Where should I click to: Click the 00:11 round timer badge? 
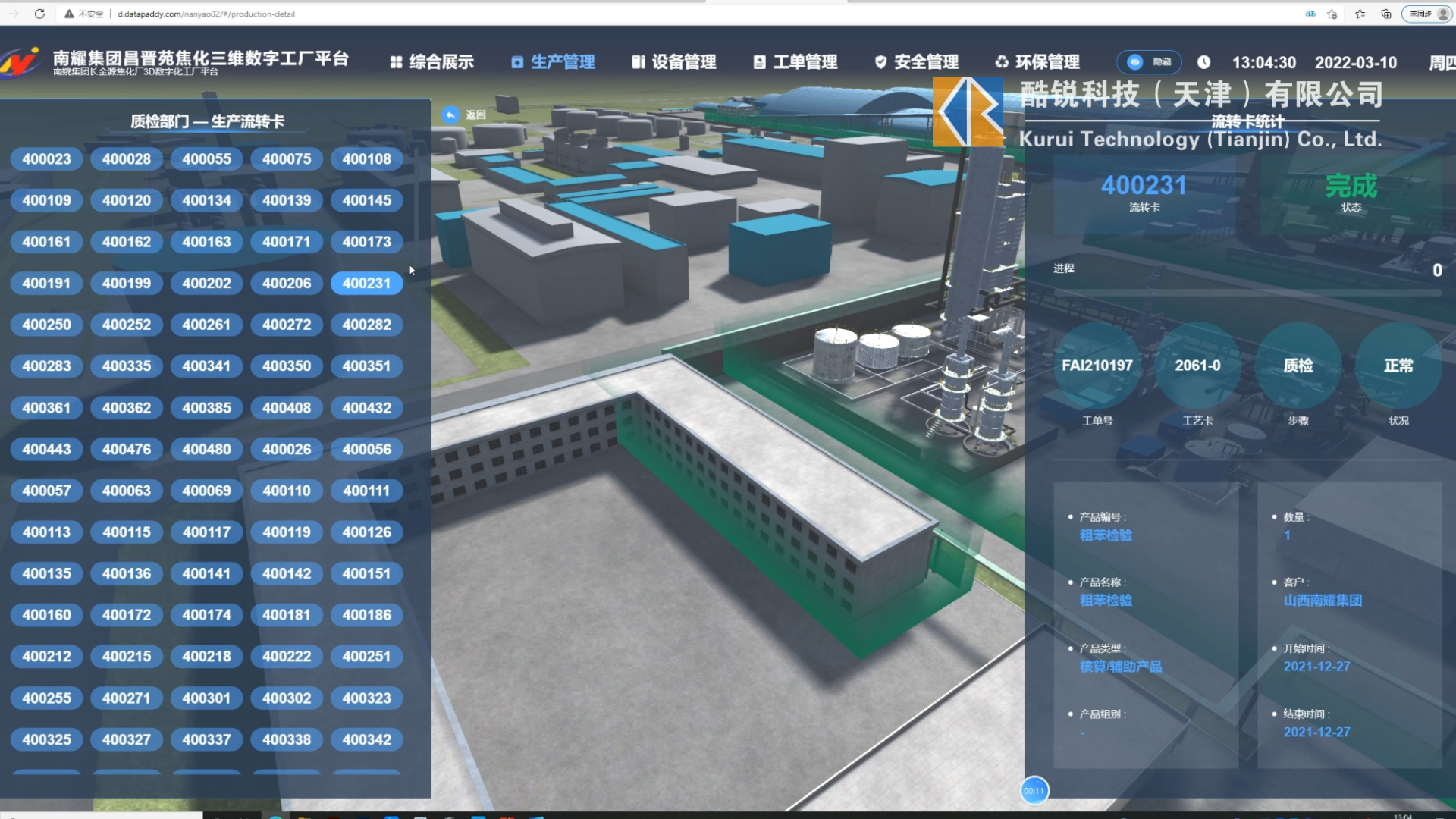point(1034,791)
